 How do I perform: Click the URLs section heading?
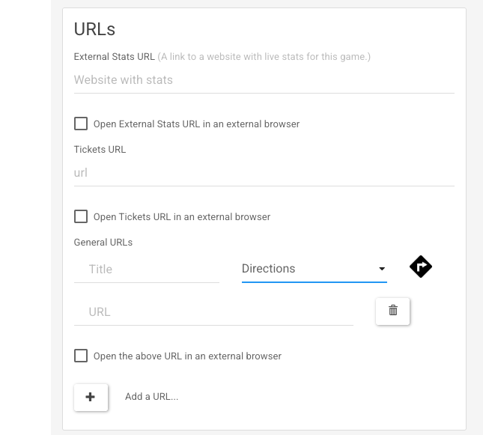click(x=95, y=29)
